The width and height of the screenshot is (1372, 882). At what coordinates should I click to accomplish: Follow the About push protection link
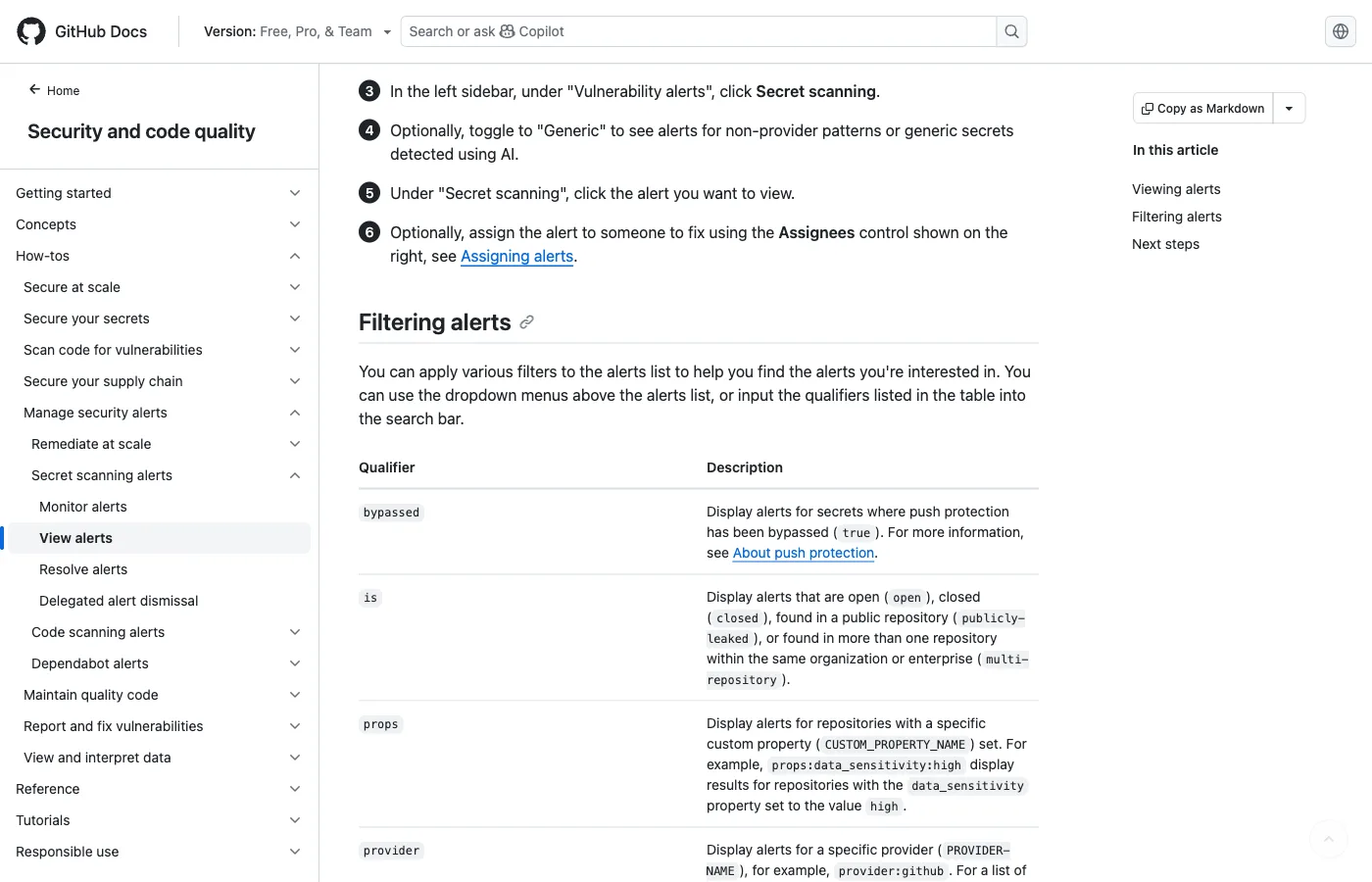[804, 553]
